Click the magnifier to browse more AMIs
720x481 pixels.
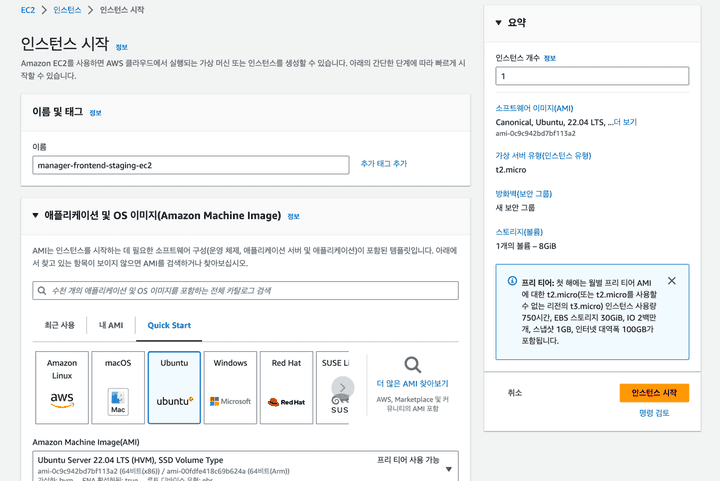coord(412,365)
